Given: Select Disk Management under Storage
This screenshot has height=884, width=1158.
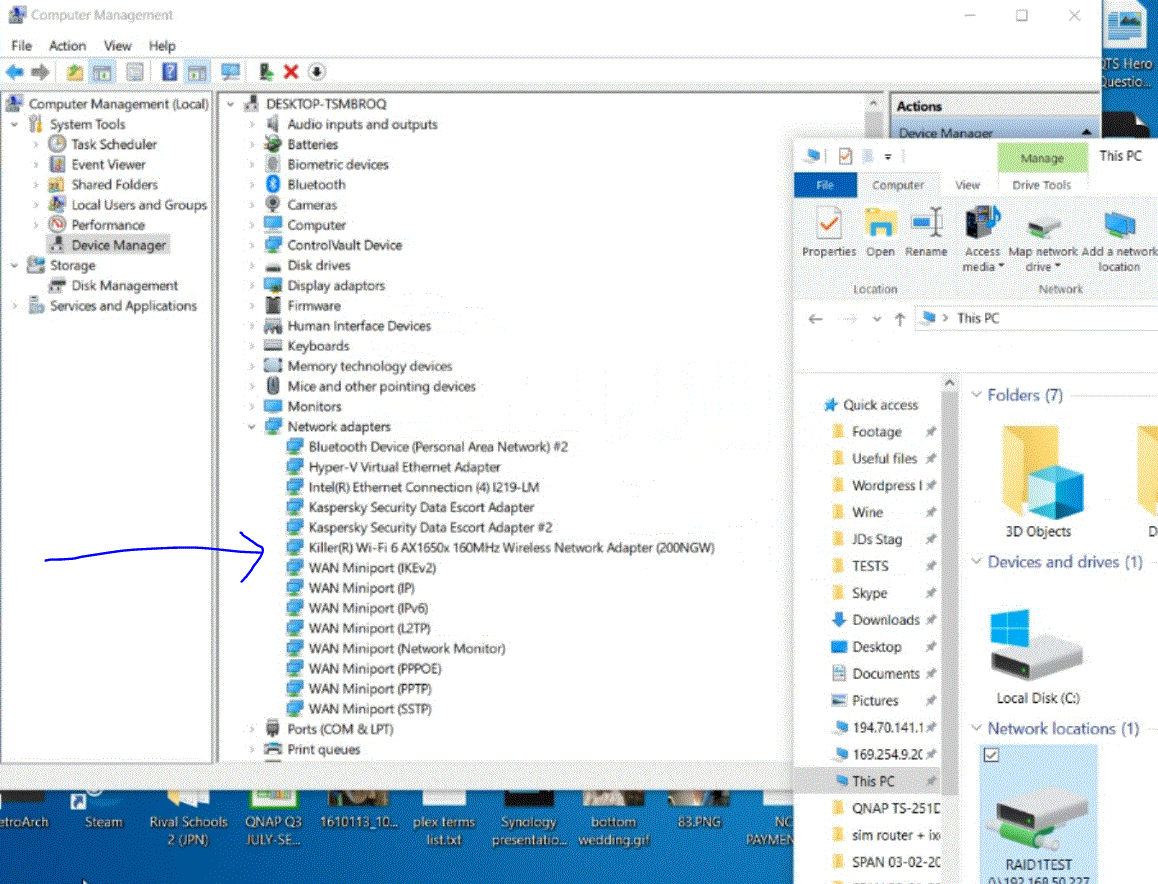Looking at the screenshot, I should [124, 285].
